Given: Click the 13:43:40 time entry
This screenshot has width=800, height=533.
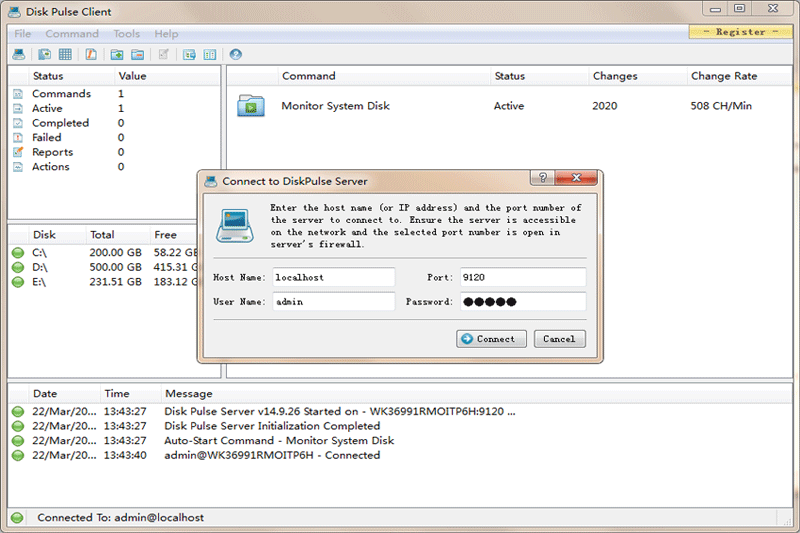Looking at the screenshot, I should [125, 455].
